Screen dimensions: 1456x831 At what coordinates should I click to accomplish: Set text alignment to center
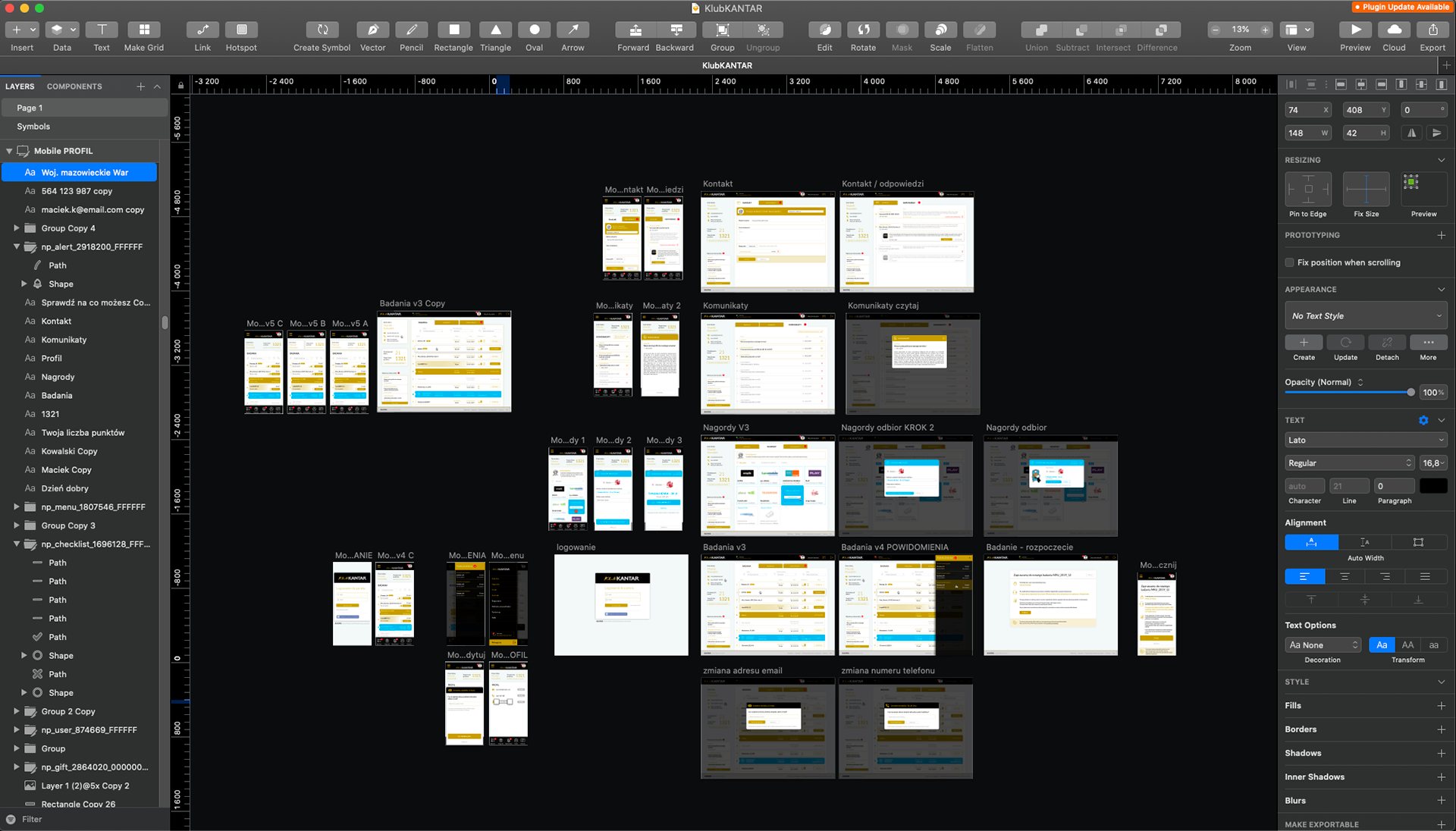coord(1345,577)
